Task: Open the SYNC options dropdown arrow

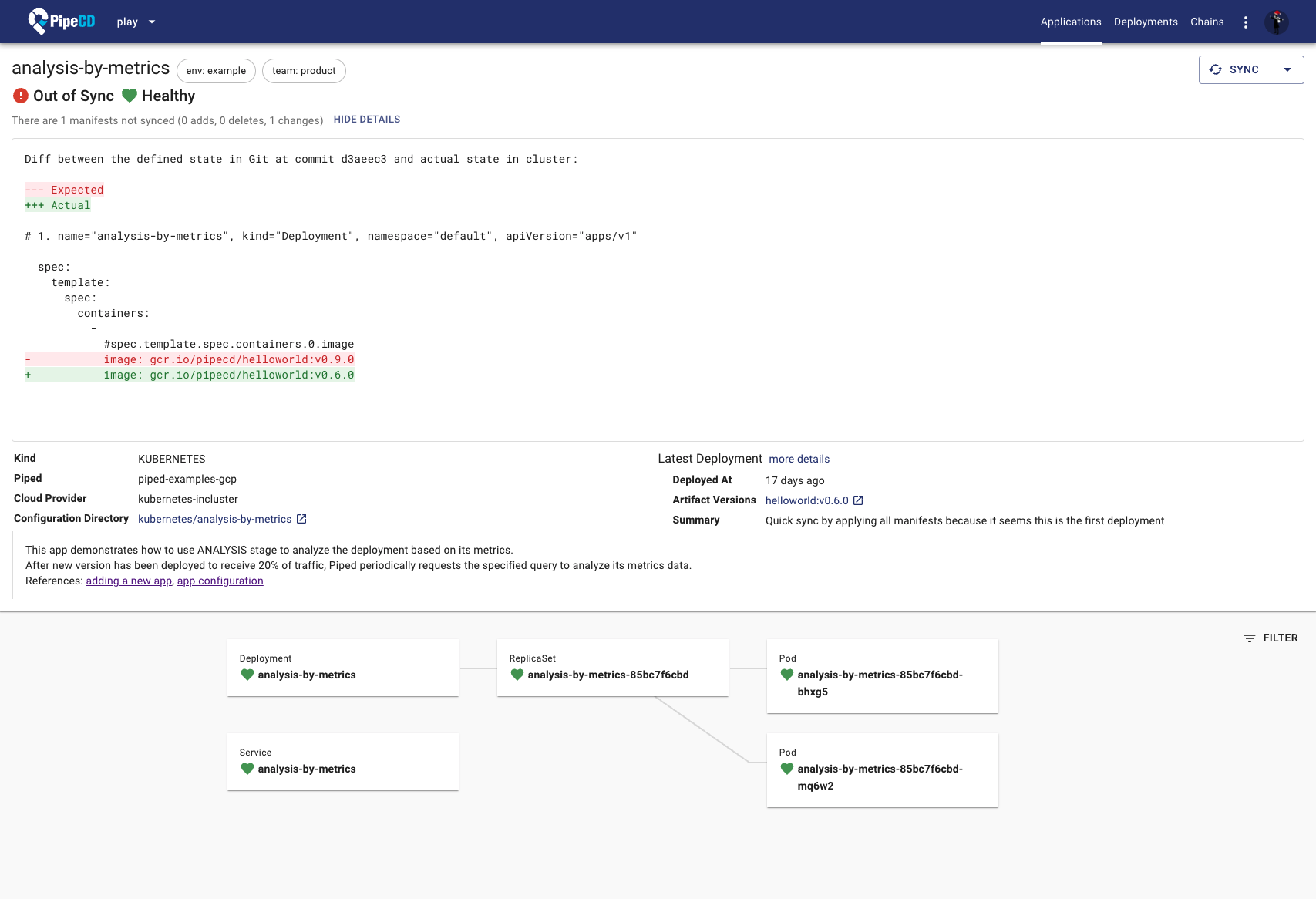Action: 1287,69
